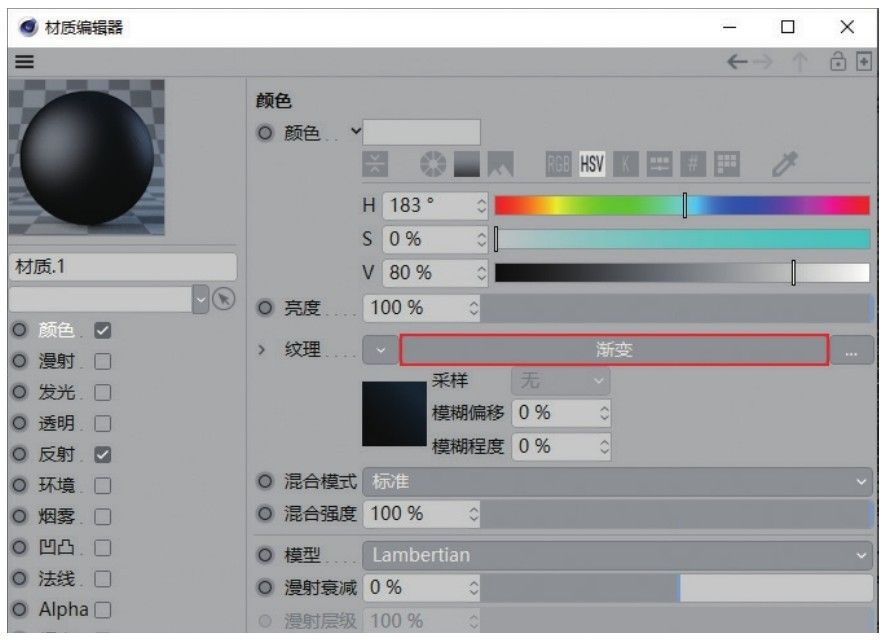Screen dimensions: 885x640
Task: Click the keyframe circle beside the 颜色 parameter
Action: (x=265, y=133)
